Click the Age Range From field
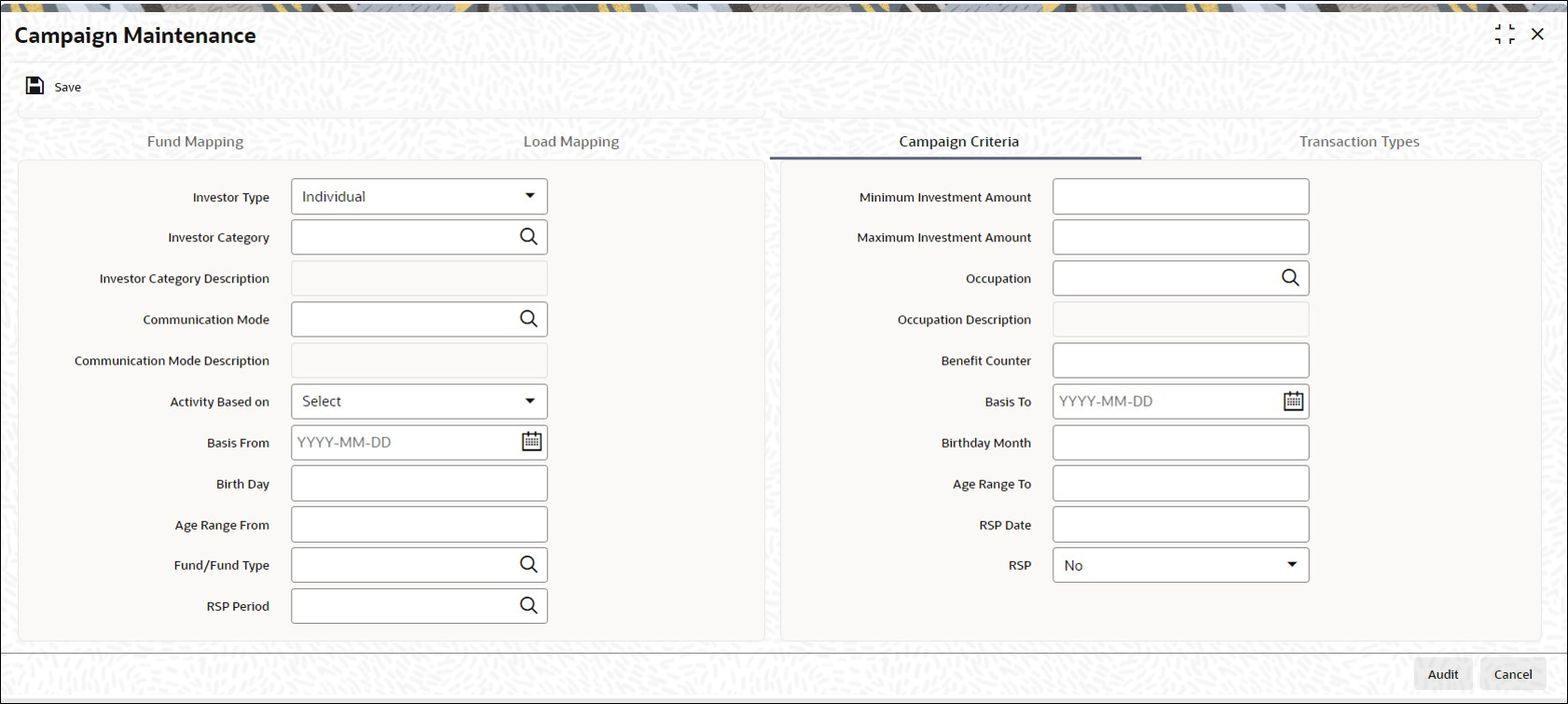The image size is (1568, 704). click(x=420, y=524)
